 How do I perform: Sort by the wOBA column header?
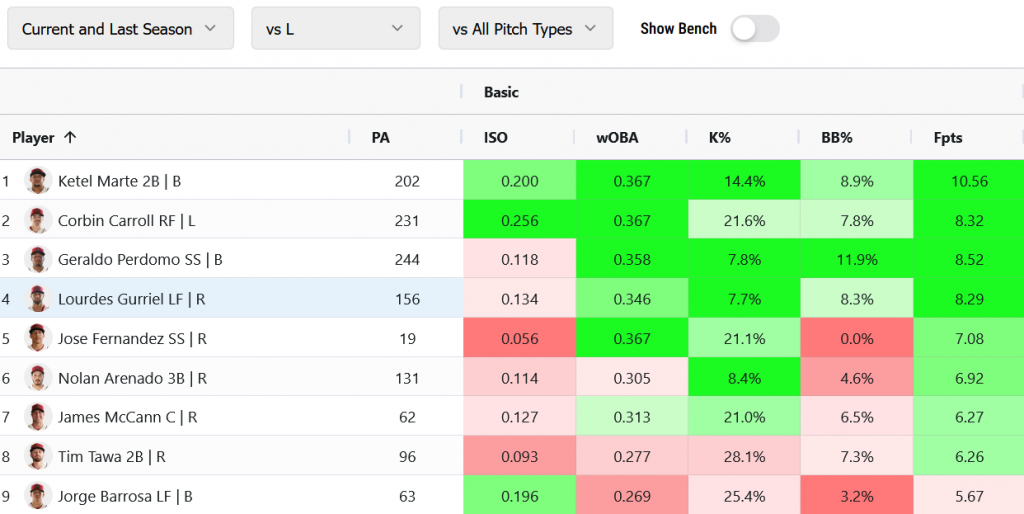click(x=617, y=138)
